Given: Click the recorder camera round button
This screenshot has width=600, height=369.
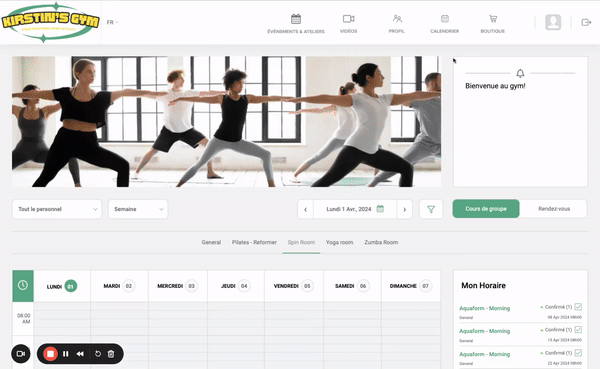Looking at the screenshot, I should pyautogui.click(x=21, y=353).
